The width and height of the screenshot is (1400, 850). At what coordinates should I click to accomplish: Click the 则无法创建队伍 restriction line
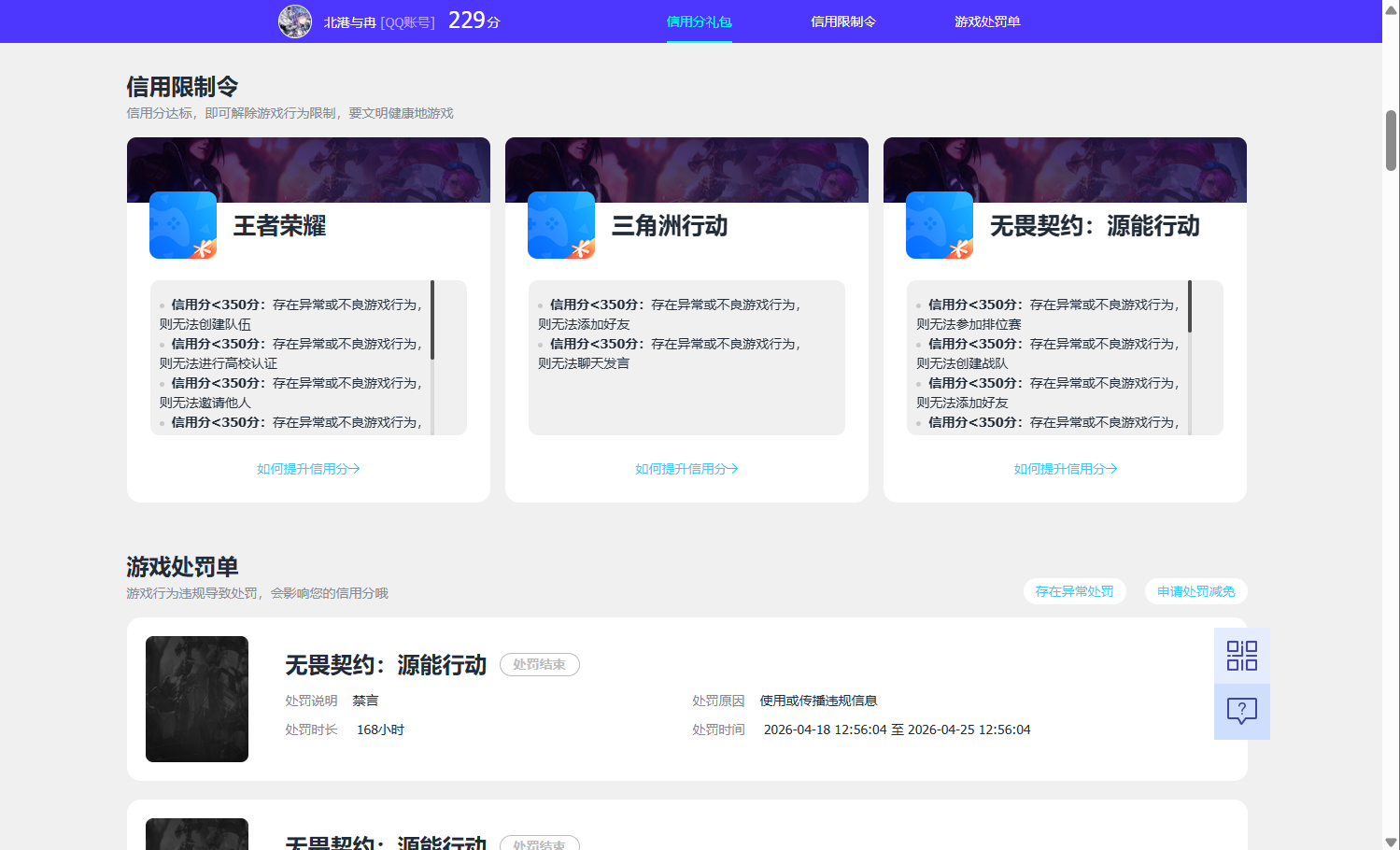tap(205, 324)
